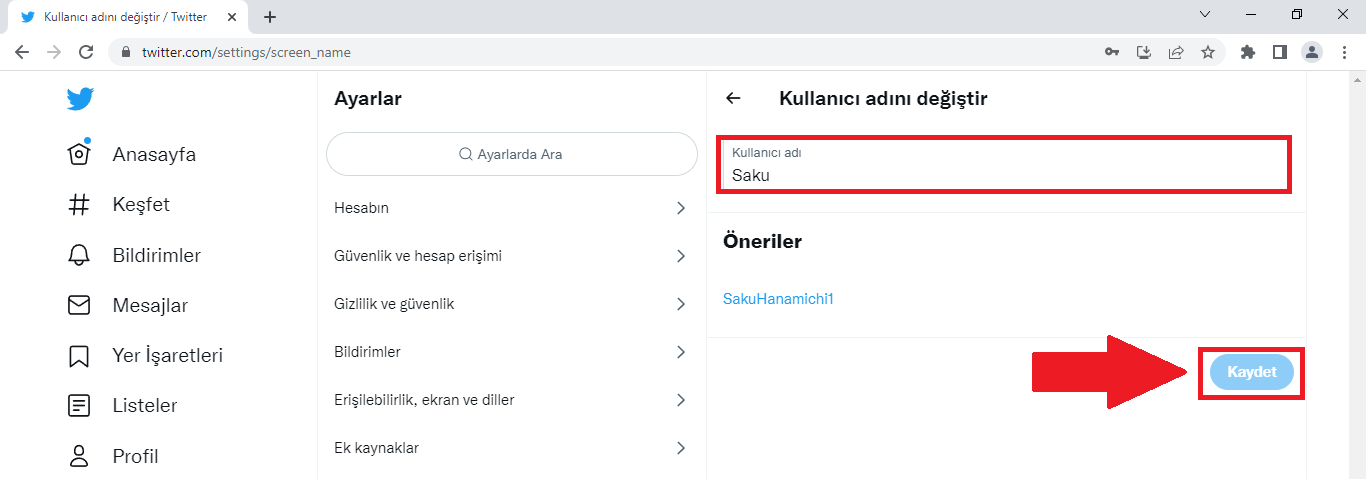Open Yer İşaretleri in the sidebar
The image size is (1366, 479).
(x=168, y=356)
